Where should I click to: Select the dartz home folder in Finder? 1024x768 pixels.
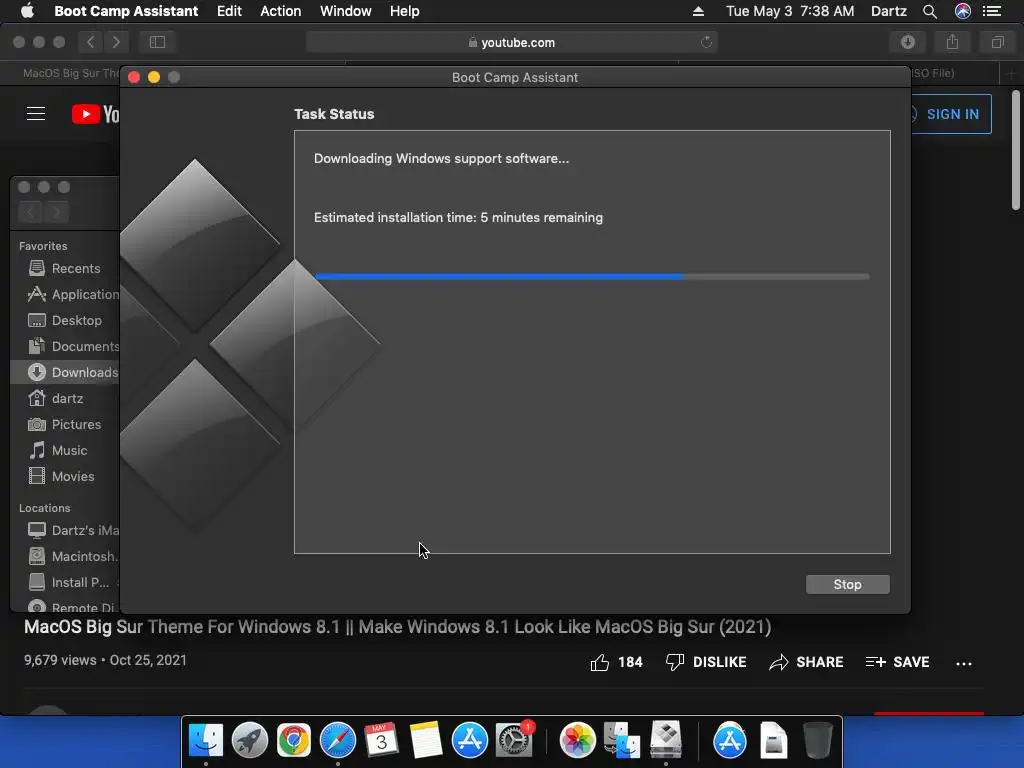click(66, 398)
